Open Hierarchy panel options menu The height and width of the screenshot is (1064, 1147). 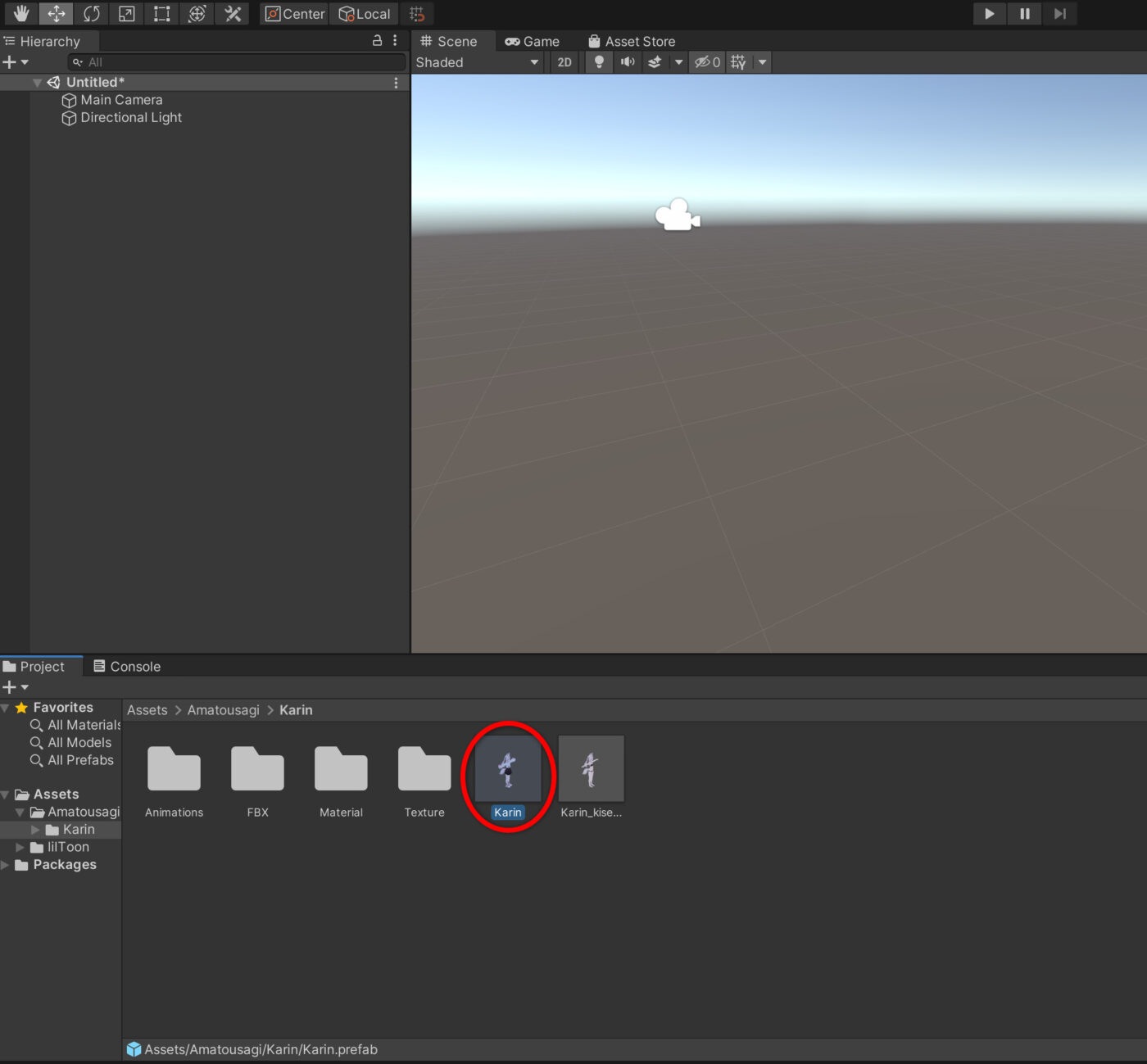point(395,40)
